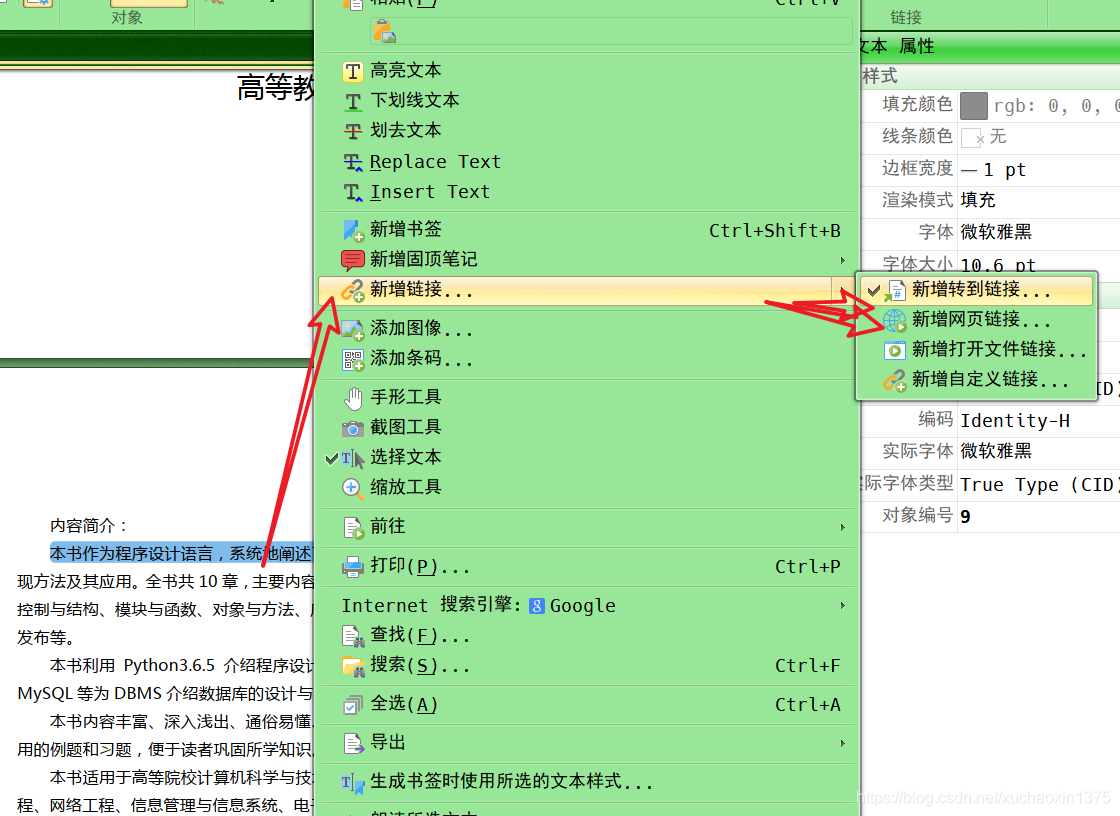Screen dimensions: 1120x816
Task: Expand the 导出 submenu arrow
Action: pyautogui.click(x=843, y=744)
